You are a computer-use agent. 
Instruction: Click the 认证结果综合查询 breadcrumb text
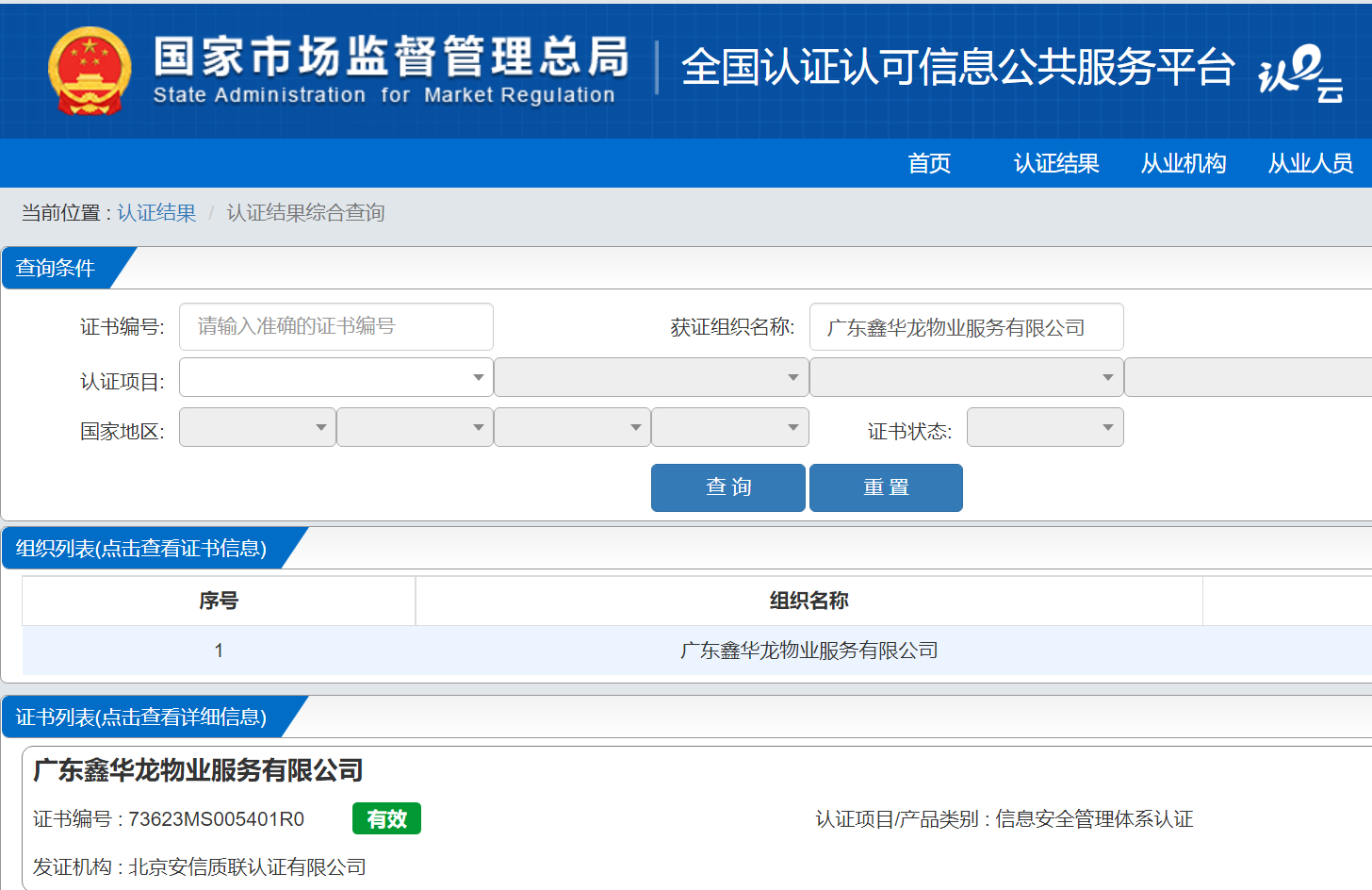(x=305, y=213)
